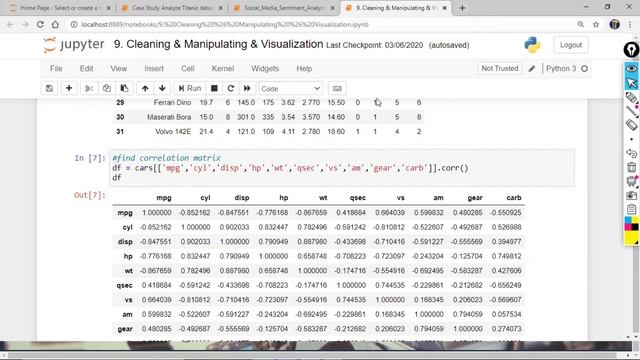Open a new browser tab
This screenshot has height=360, width=640.
click(462, 8)
